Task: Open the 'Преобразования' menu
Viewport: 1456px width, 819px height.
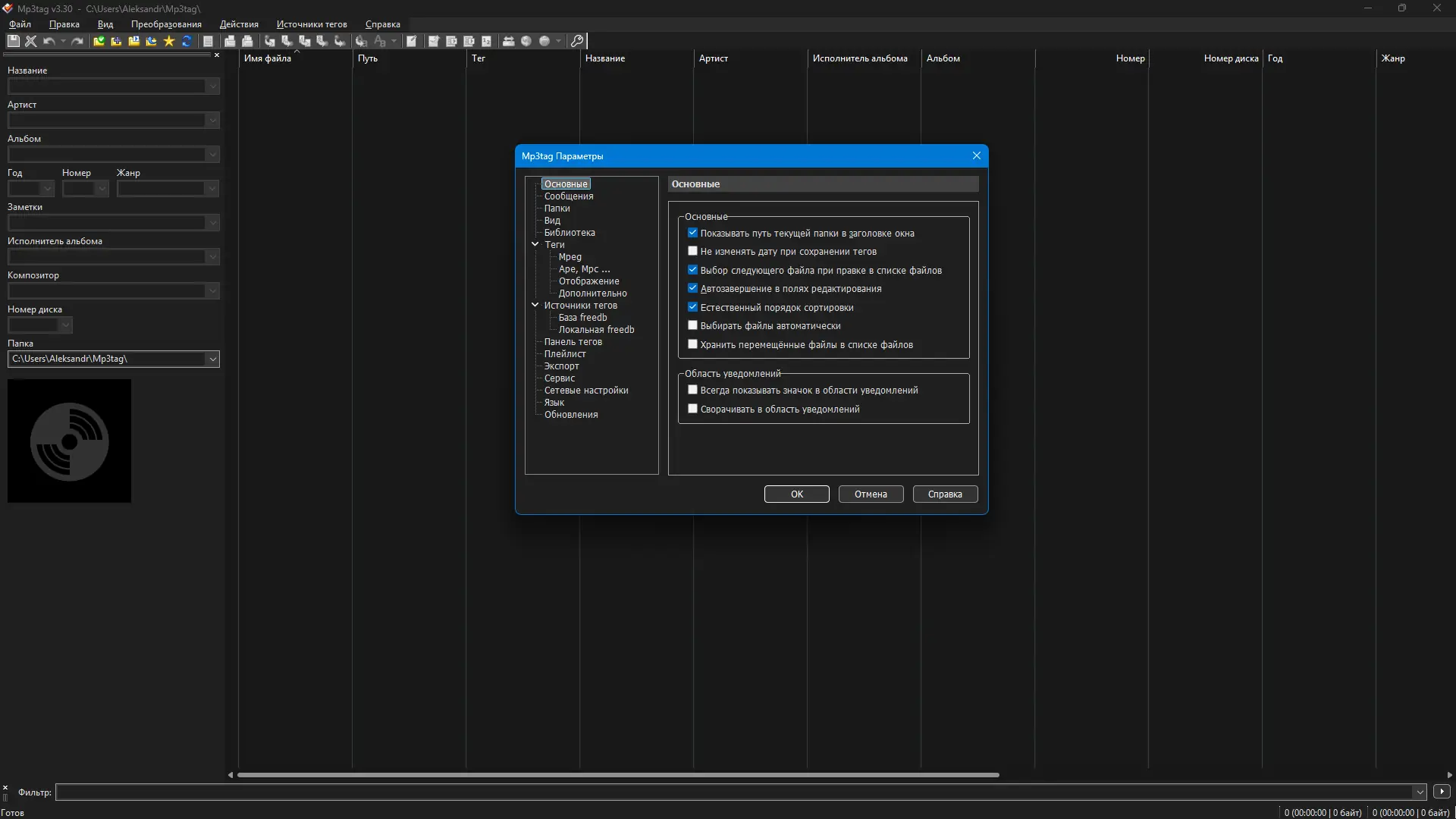Action: (166, 24)
